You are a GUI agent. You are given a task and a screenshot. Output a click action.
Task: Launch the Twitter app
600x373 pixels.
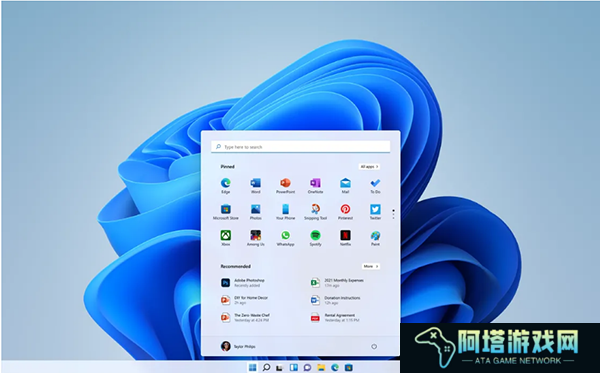pos(375,212)
